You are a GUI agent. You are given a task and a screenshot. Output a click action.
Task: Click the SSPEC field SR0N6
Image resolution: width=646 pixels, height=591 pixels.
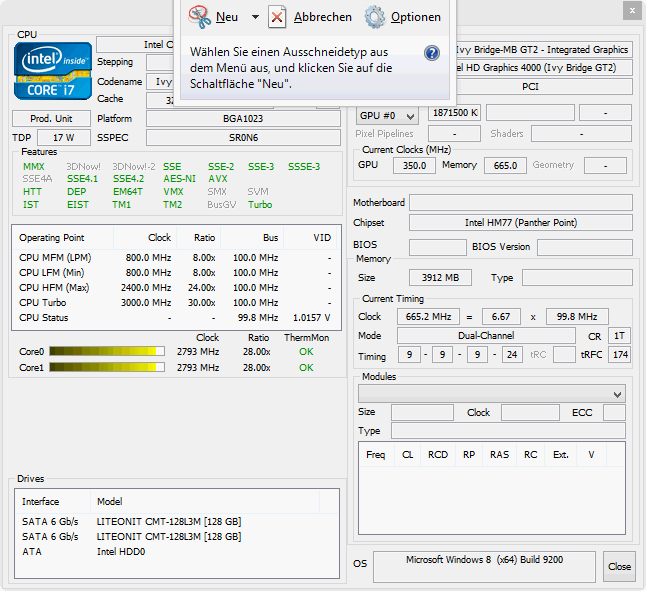(x=243, y=138)
